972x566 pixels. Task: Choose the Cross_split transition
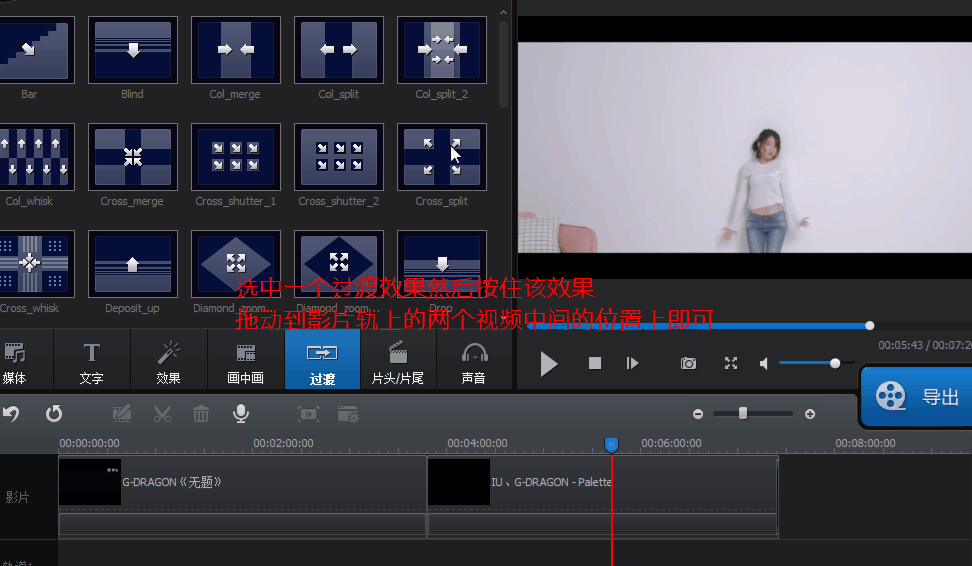pyautogui.click(x=441, y=157)
